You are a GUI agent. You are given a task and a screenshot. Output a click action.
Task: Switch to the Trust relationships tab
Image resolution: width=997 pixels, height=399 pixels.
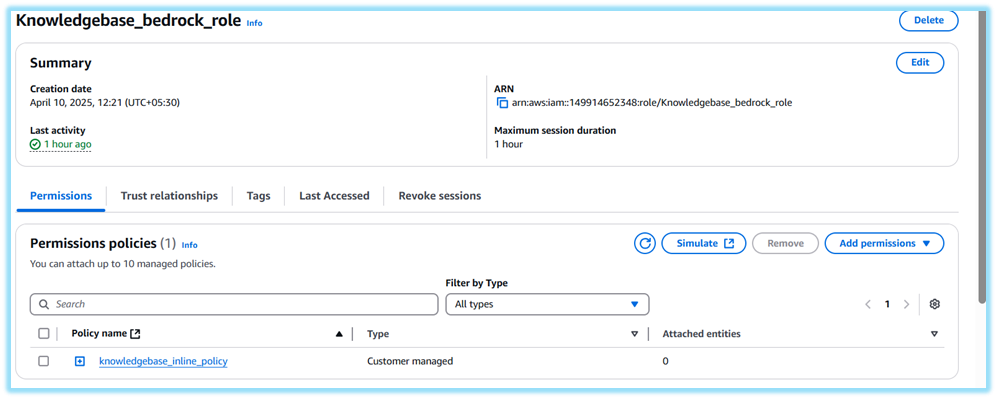click(169, 196)
